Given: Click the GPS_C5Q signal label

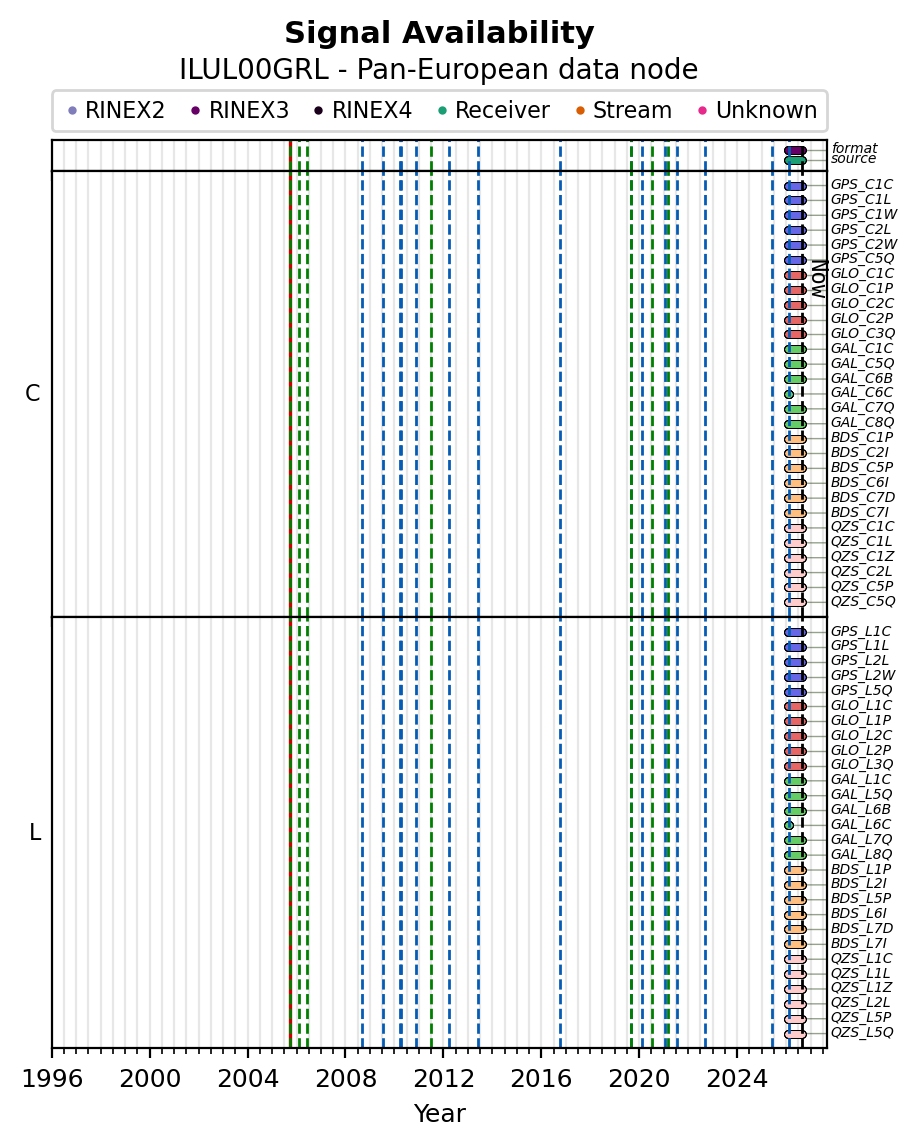Looking at the screenshot, I should (862, 258).
